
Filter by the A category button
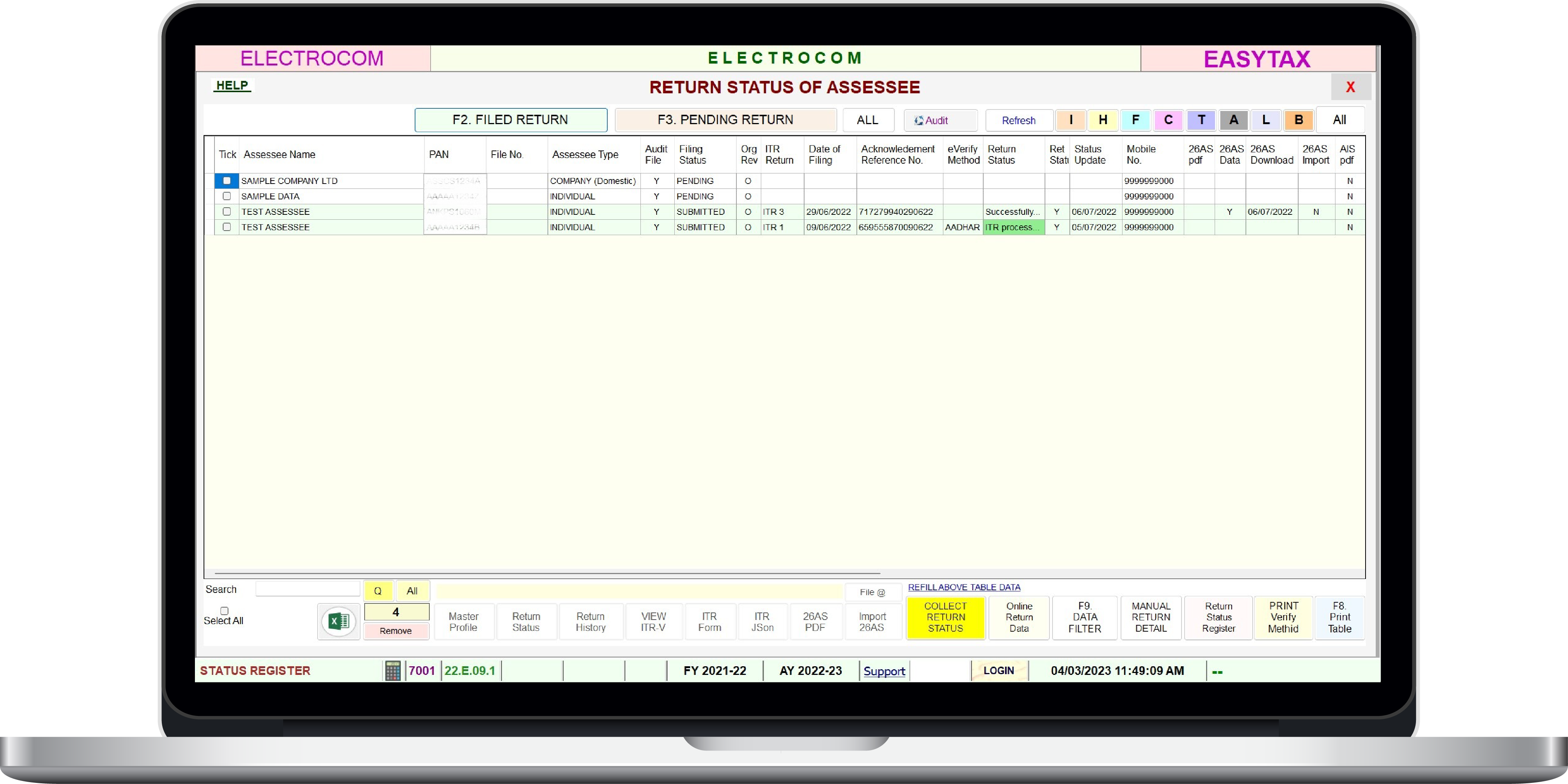(x=1234, y=120)
